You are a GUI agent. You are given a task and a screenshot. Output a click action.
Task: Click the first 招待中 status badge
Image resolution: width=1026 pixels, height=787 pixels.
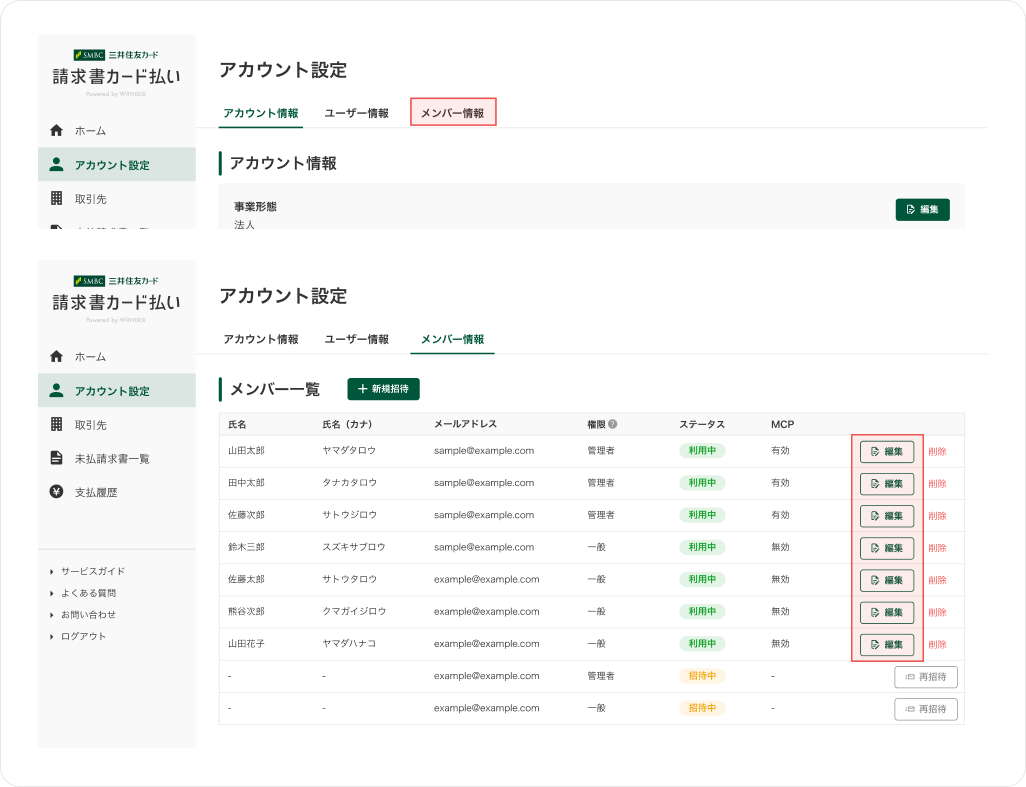[x=702, y=675]
